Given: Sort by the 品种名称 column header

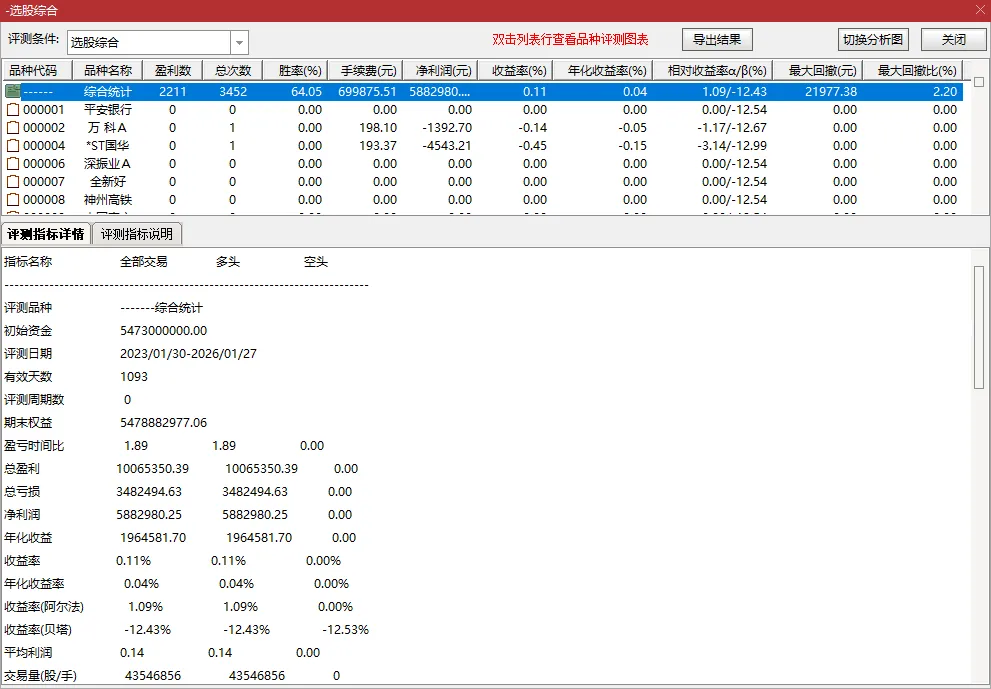Looking at the screenshot, I should [x=108, y=70].
